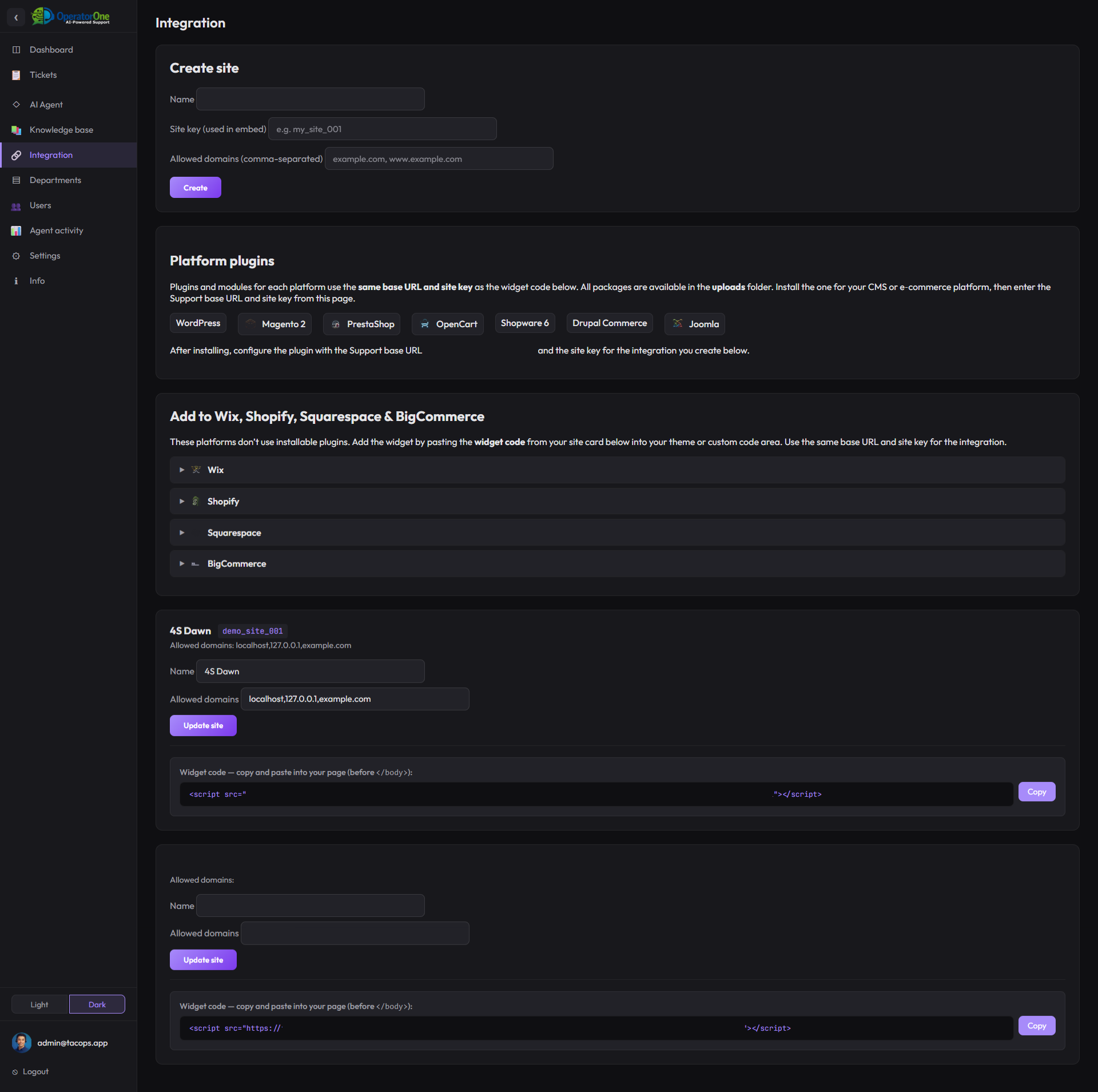Click the Logout link
1098x1092 pixels.
click(x=35, y=1072)
